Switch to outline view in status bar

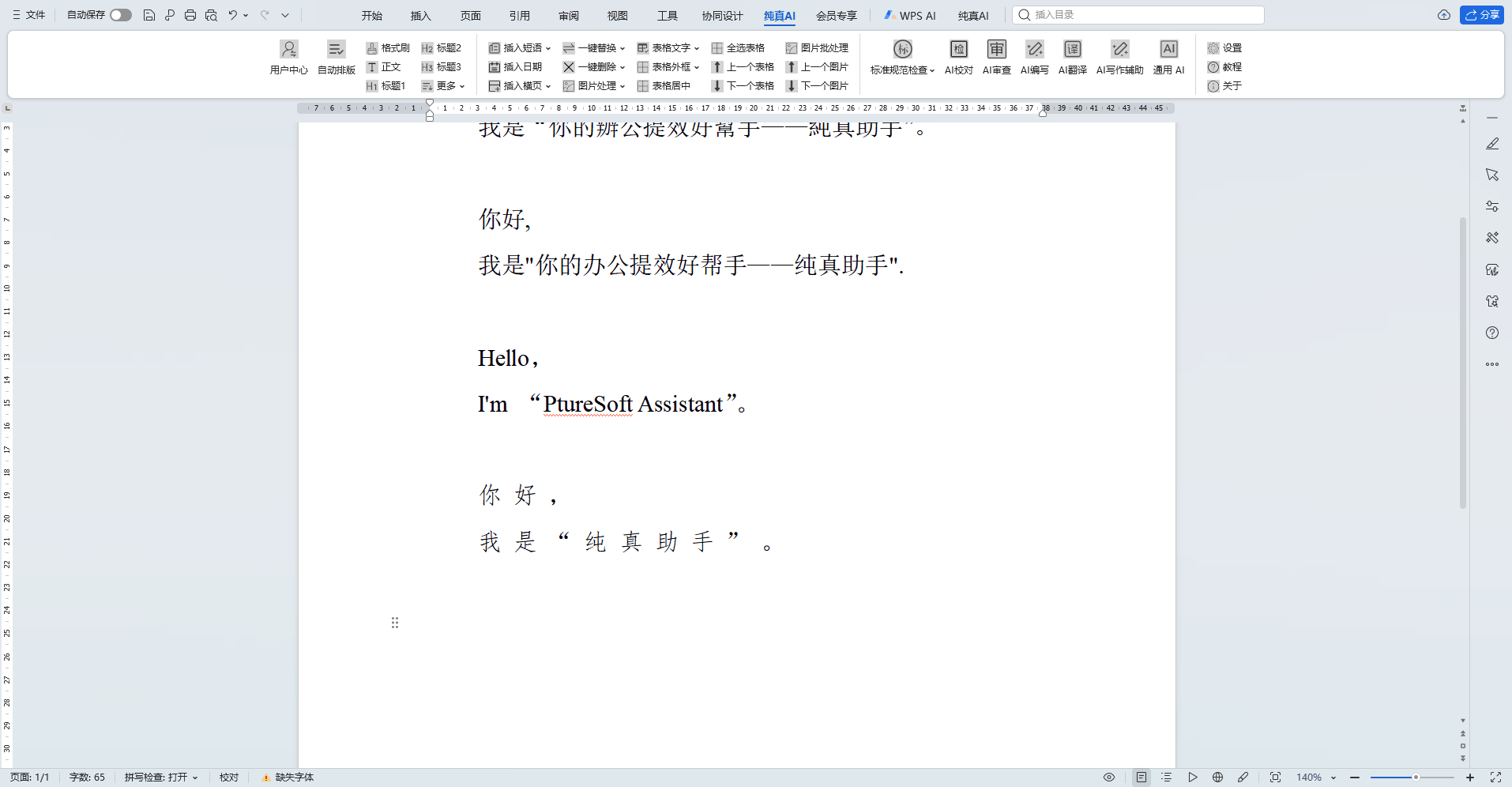coord(1167,778)
